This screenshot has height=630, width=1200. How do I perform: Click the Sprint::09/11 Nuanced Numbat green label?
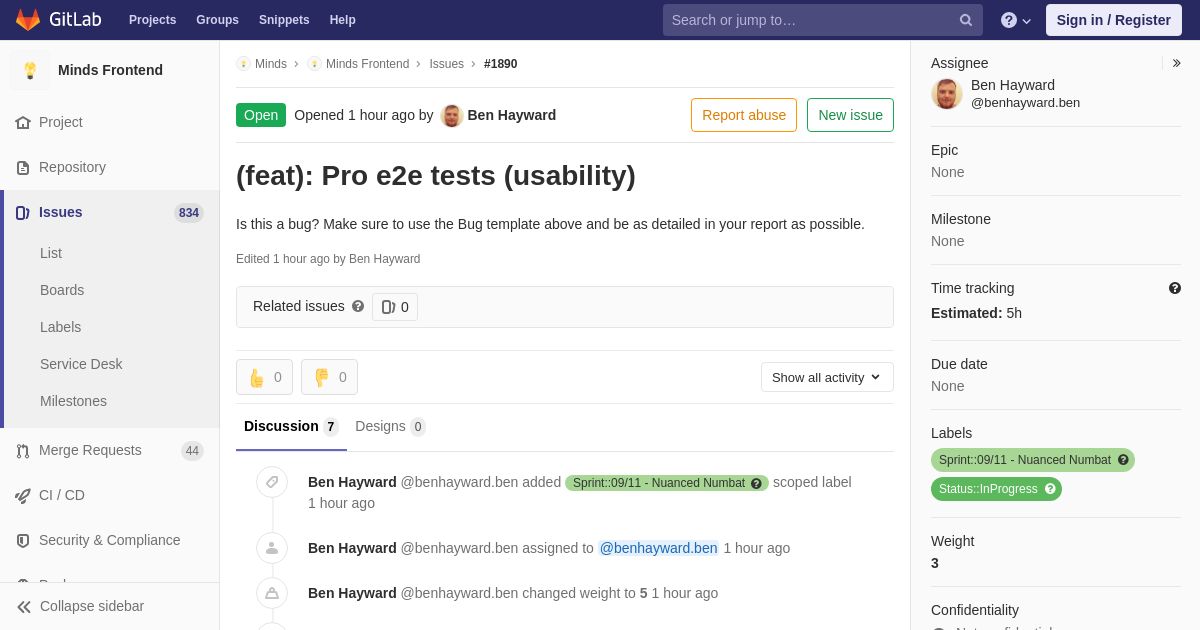[x=1025, y=460]
